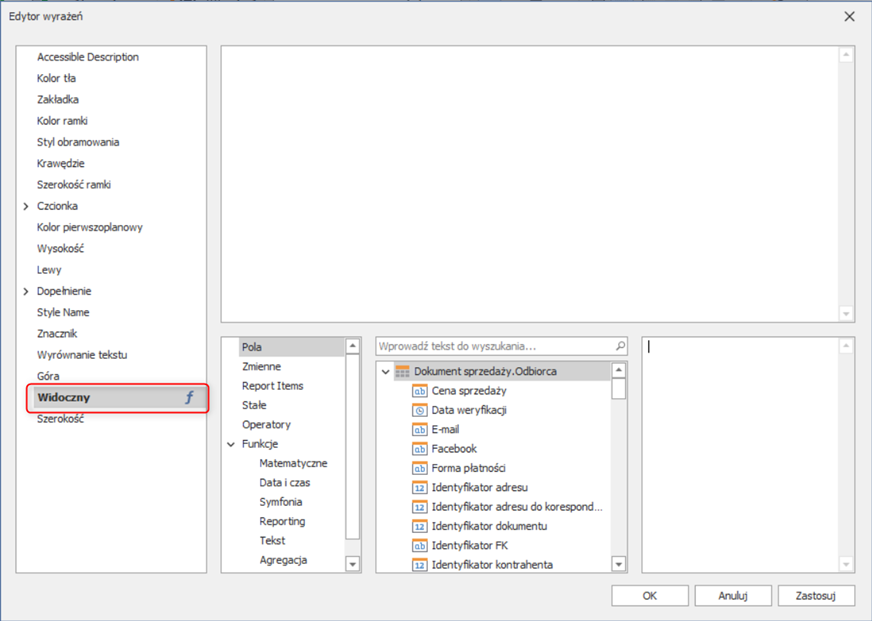Screen dimensions: 872x621
Task: Click the text field icon beside Cena sprzedaży
Action: click(x=419, y=391)
